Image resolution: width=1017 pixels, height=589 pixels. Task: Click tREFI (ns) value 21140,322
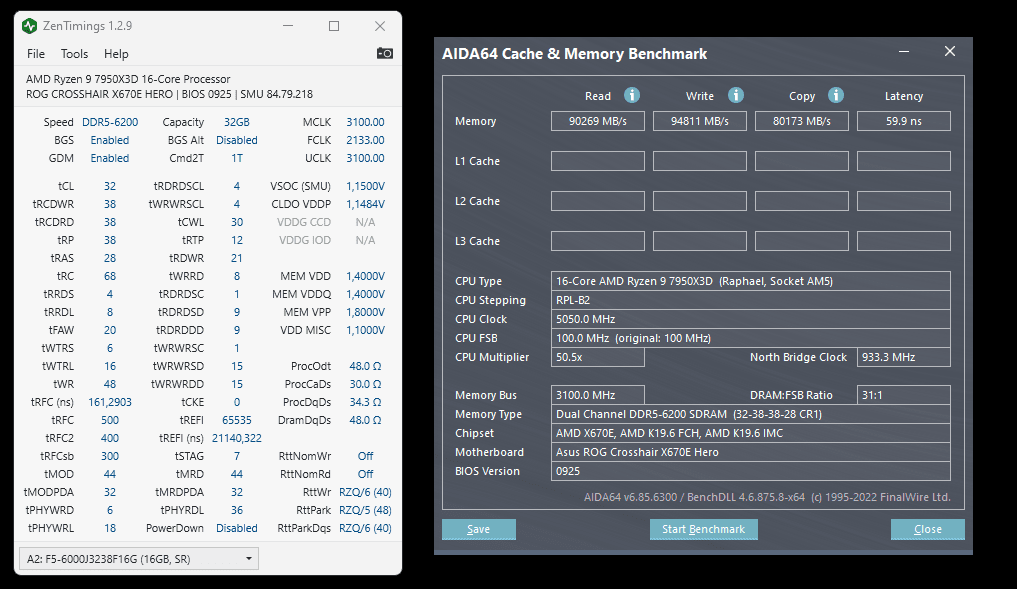pyautogui.click(x=237, y=439)
